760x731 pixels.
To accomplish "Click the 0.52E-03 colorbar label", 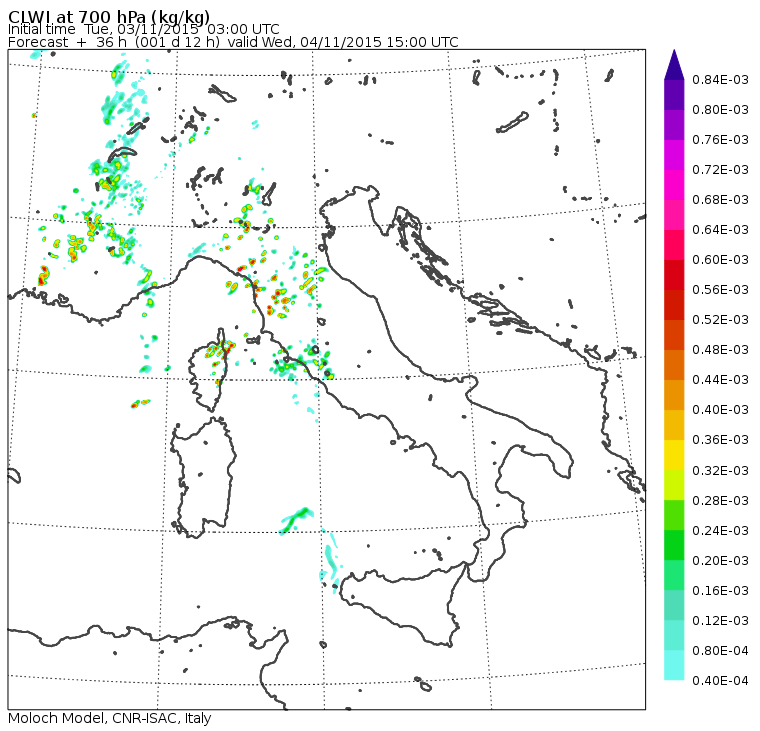I will pyautogui.click(x=720, y=320).
